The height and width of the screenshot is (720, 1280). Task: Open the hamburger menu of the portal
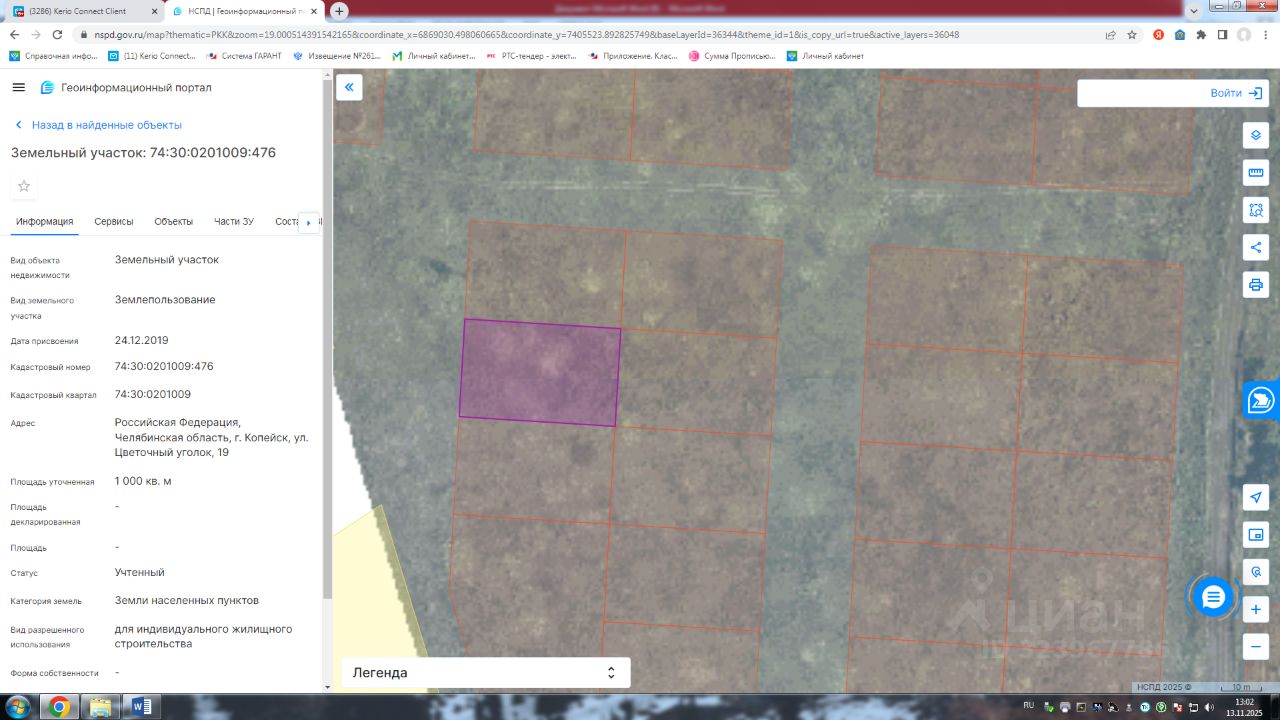tap(18, 87)
